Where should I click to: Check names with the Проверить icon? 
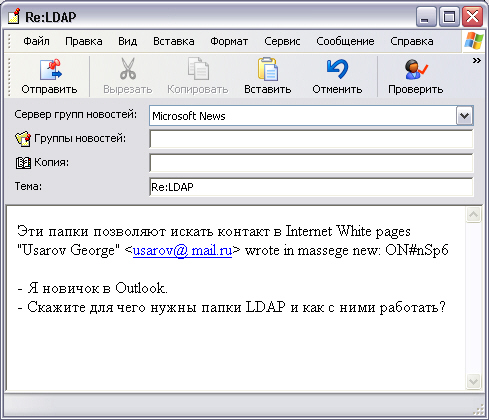415,69
